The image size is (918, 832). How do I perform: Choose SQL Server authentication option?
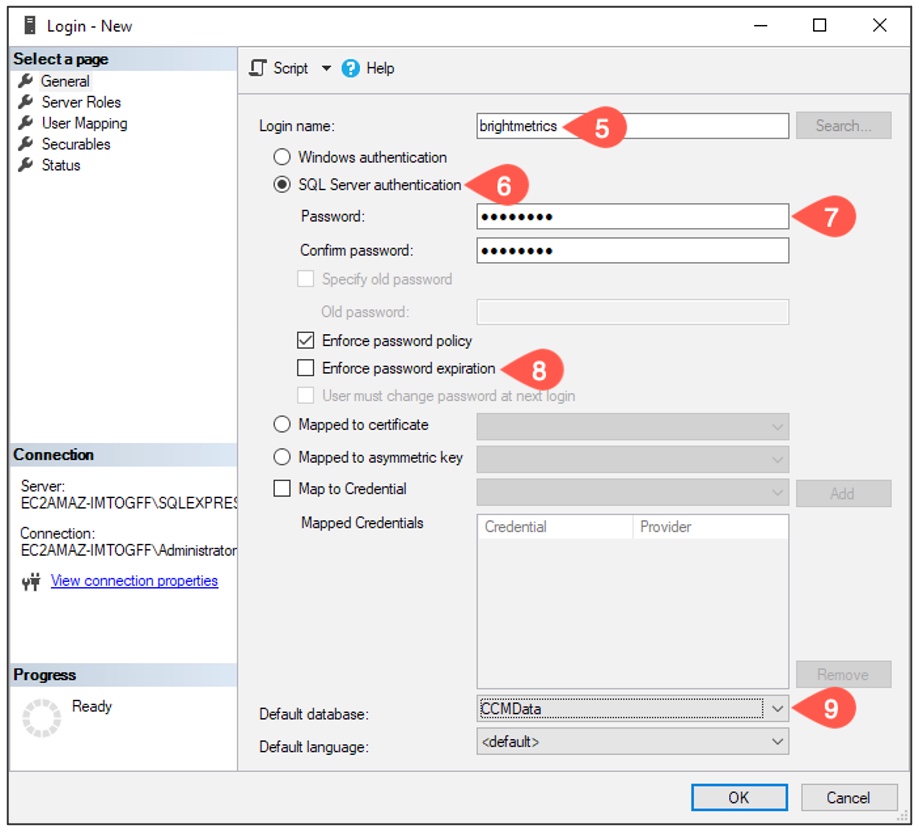coord(282,185)
